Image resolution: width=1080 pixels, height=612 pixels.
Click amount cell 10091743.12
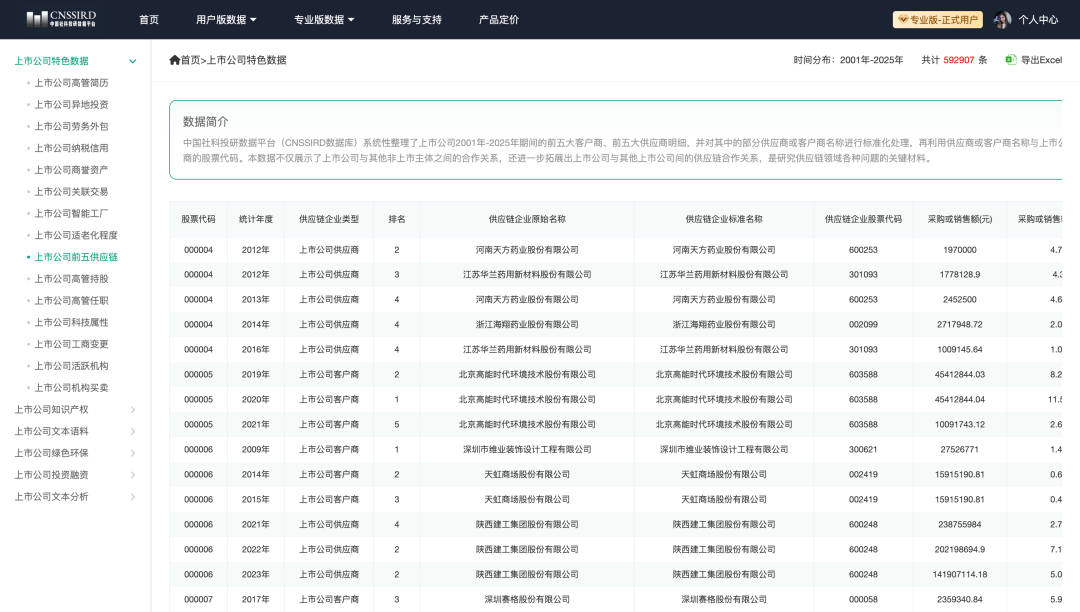coord(959,425)
